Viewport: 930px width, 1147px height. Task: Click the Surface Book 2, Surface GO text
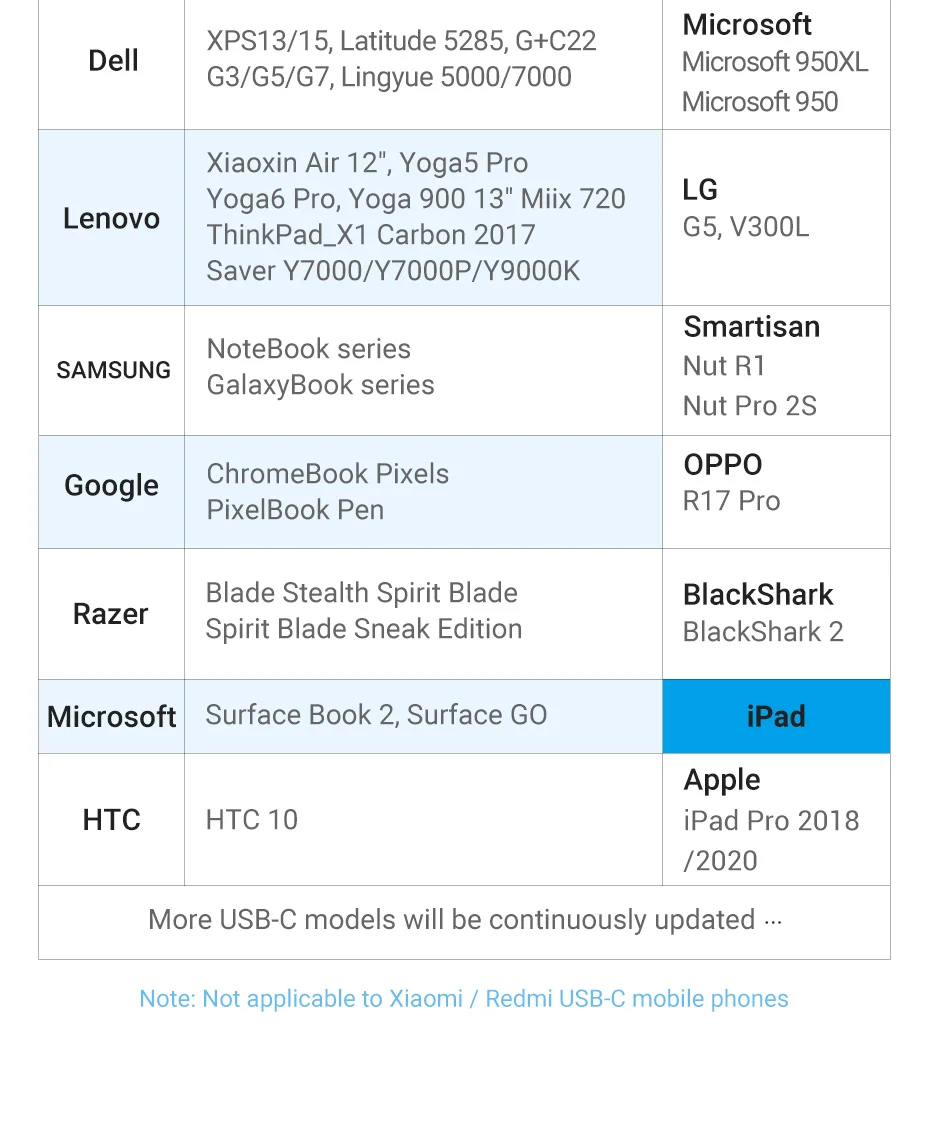point(376,715)
